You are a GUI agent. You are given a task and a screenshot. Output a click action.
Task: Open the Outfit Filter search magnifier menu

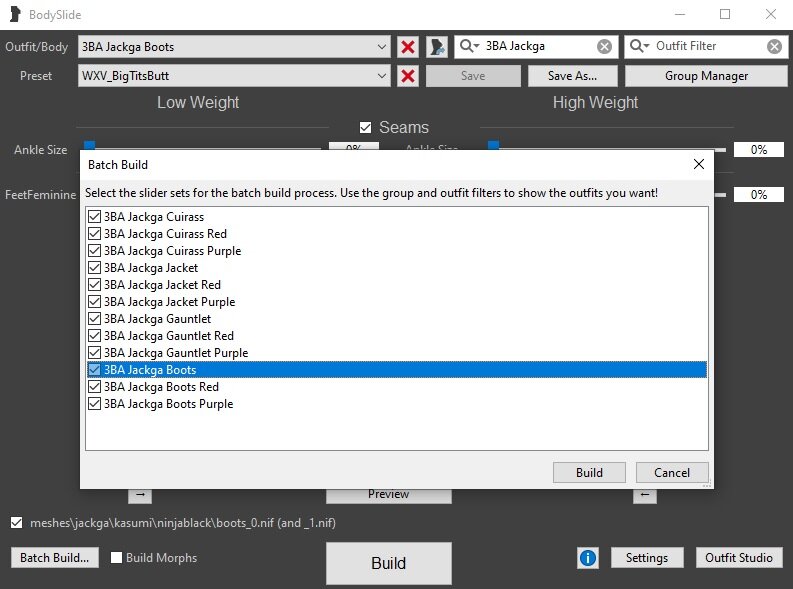639,46
